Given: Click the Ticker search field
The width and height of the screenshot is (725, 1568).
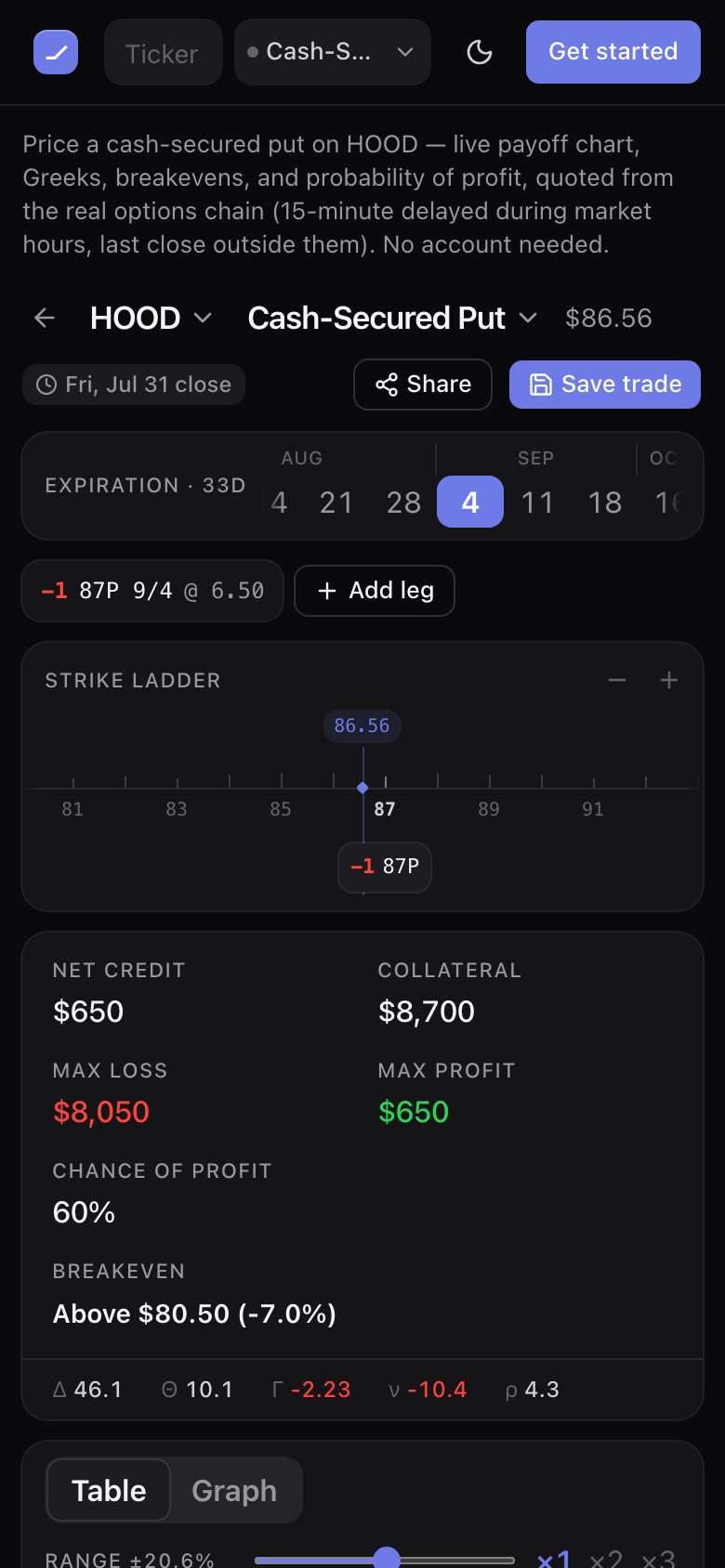Looking at the screenshot, I should [164, 52].
